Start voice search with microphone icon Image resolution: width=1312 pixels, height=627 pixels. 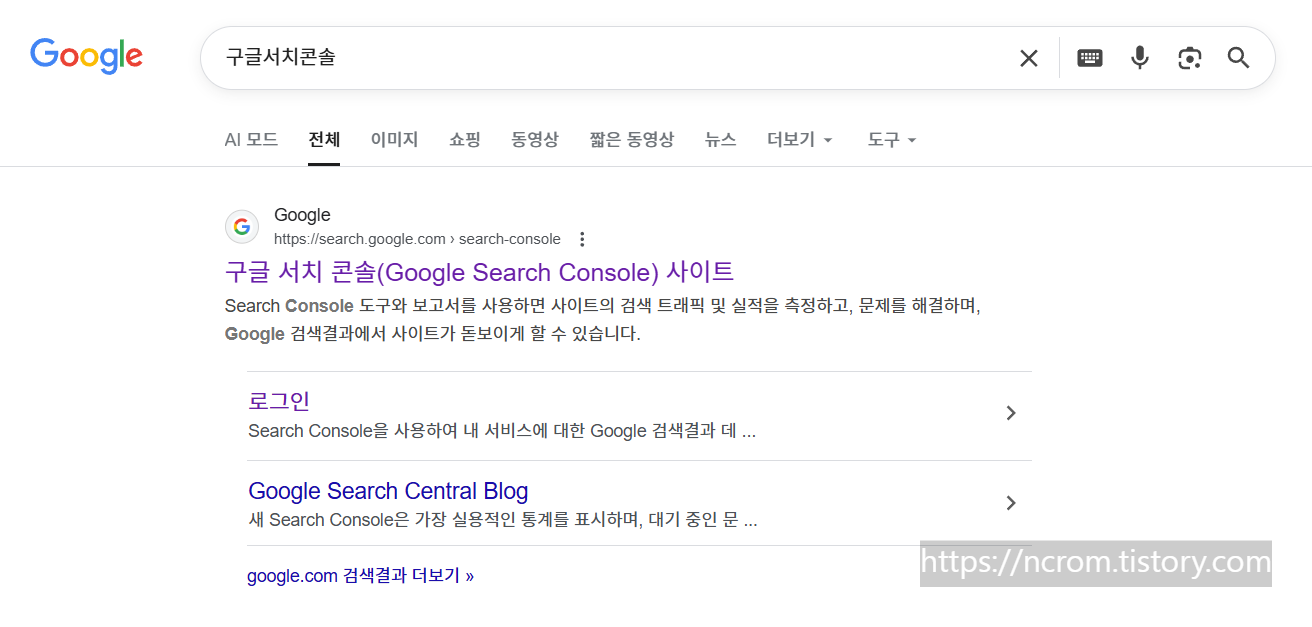pos(1140,58)
